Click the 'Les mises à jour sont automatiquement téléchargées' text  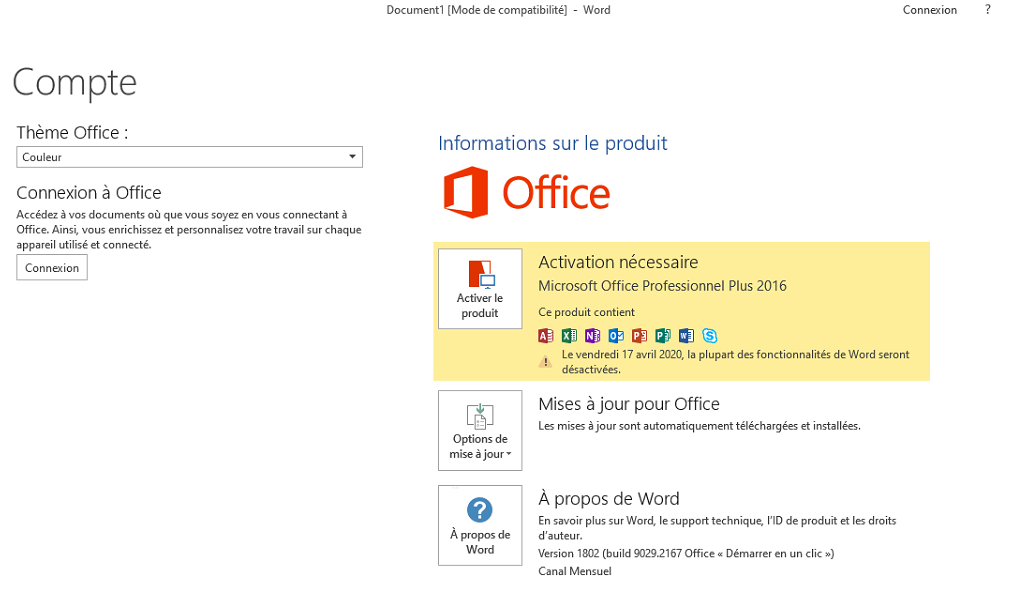click(x=699, y=426)
